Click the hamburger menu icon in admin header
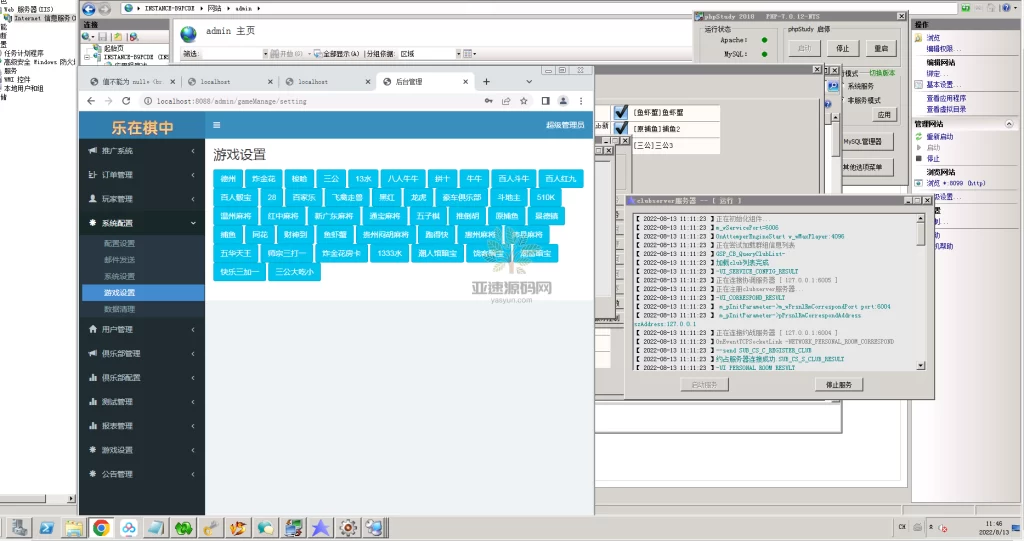The width and height of the screenshot is (1024, 541). coord(216,126)
